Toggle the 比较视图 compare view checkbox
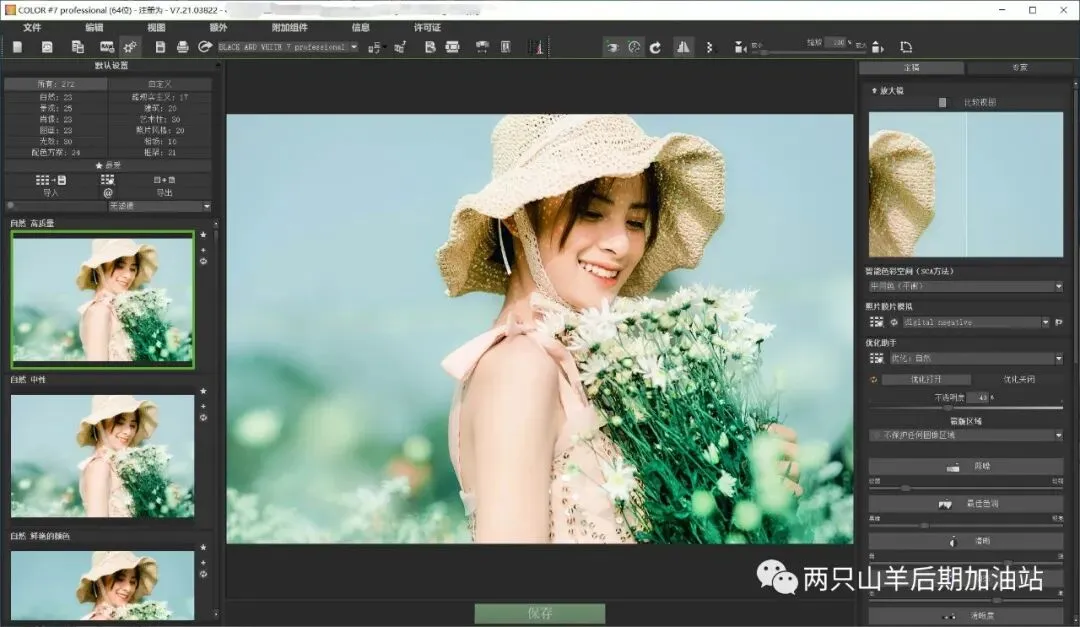1080x627 pixels. pos(942,103)
